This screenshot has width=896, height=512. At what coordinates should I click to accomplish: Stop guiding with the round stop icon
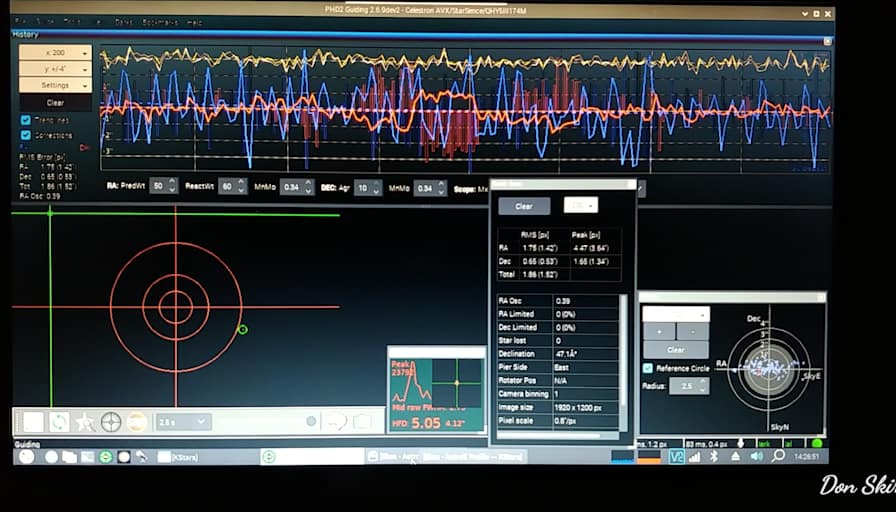[137, 422]
